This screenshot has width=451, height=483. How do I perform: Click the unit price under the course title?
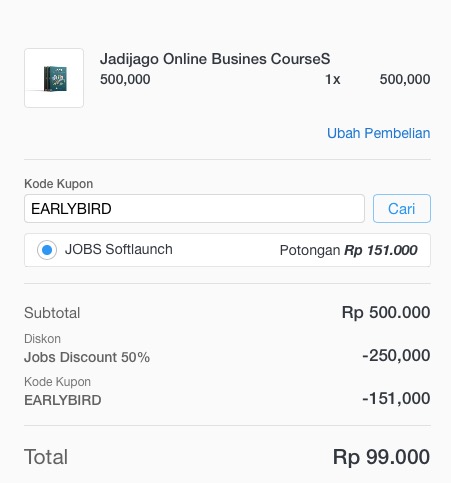pyautogui.click(x=125, y=79)
